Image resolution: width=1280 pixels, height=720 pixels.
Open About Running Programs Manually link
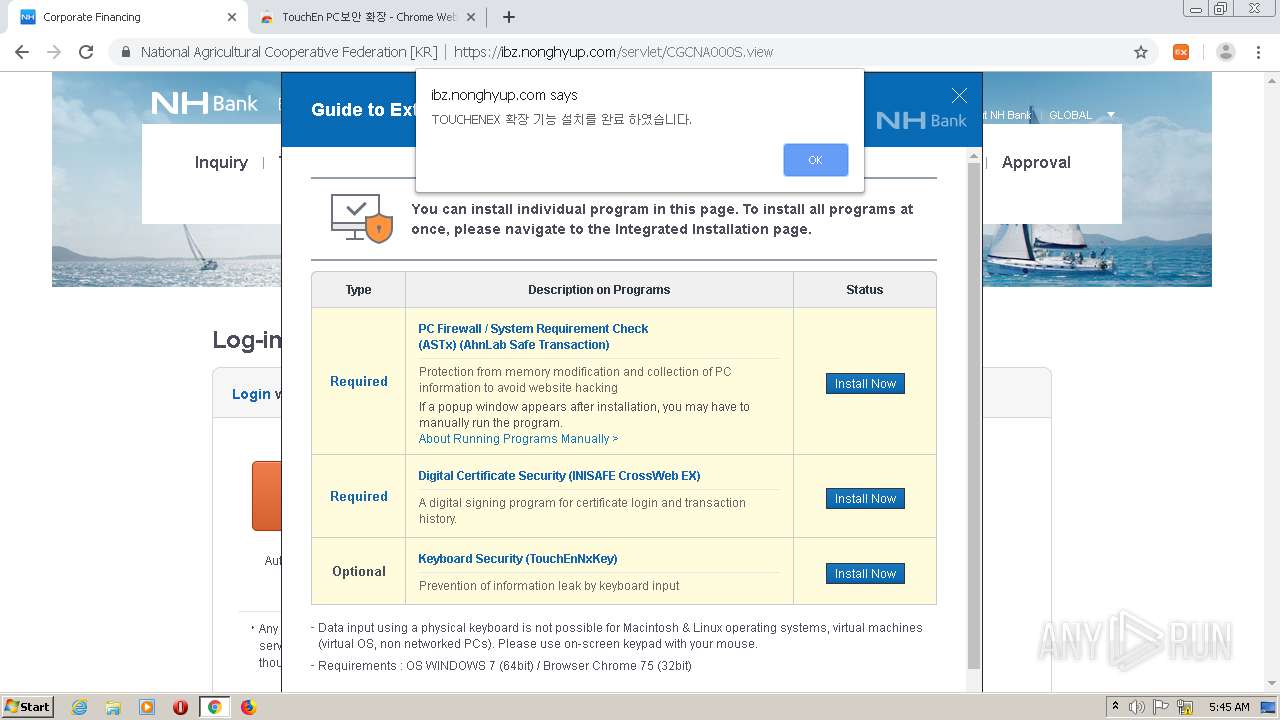[518, 439]
